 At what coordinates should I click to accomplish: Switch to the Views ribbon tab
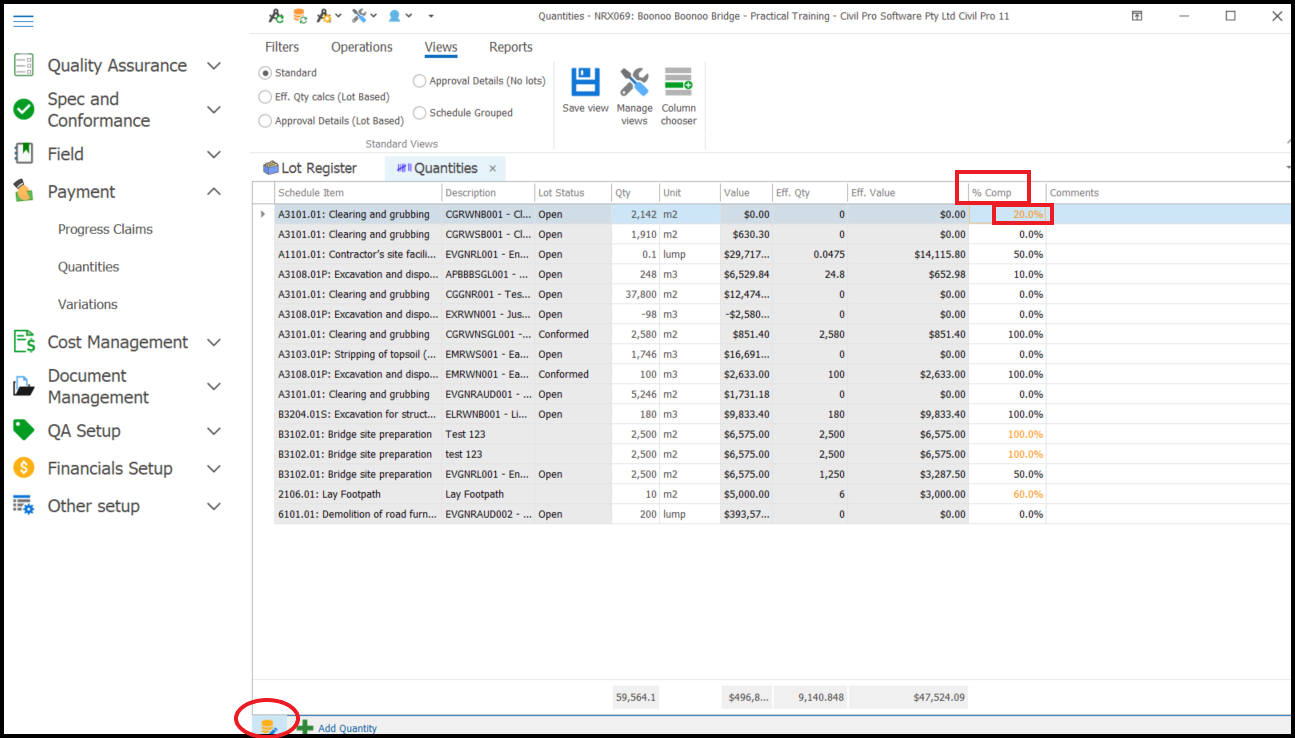441,47
